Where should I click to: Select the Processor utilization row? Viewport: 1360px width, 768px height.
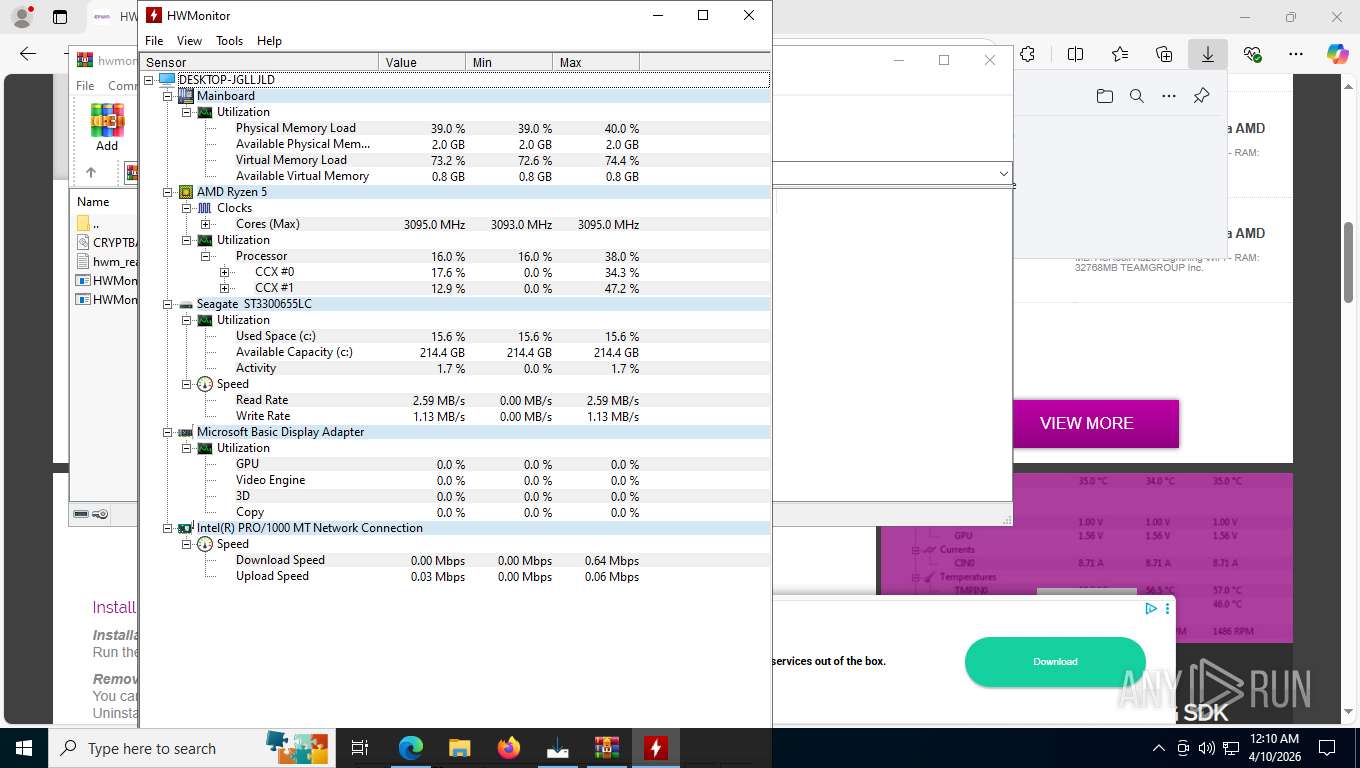(455, 256)
